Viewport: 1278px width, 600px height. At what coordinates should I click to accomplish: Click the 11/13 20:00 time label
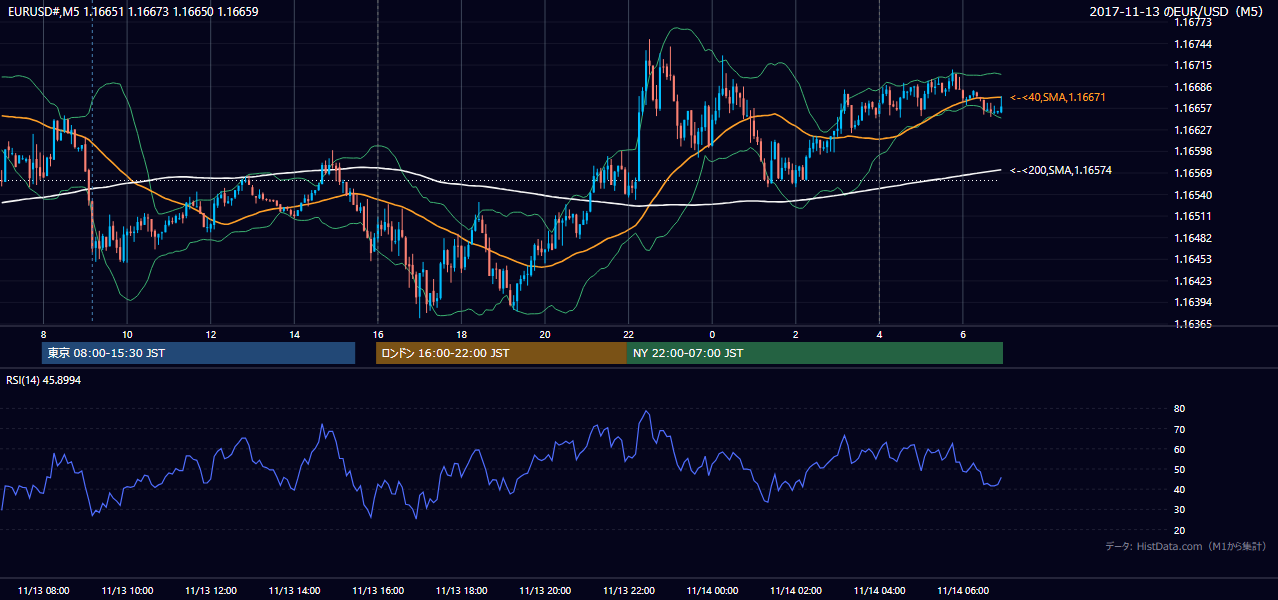pos(545,591)
